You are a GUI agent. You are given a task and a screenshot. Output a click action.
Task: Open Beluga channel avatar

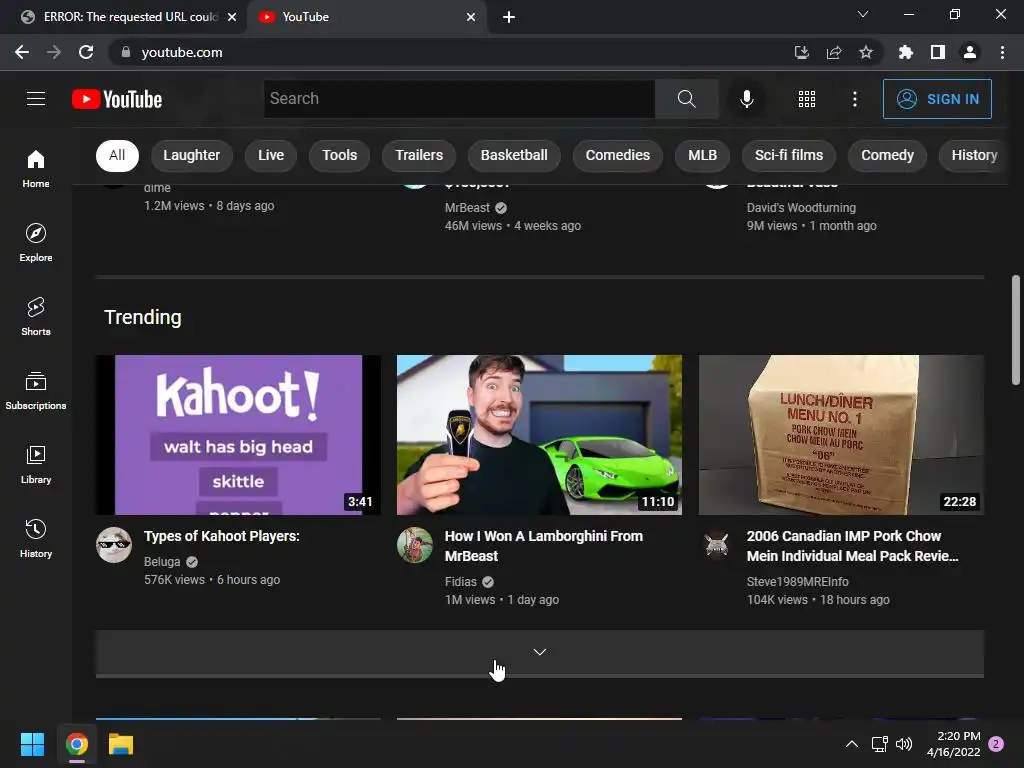[114, 545]
